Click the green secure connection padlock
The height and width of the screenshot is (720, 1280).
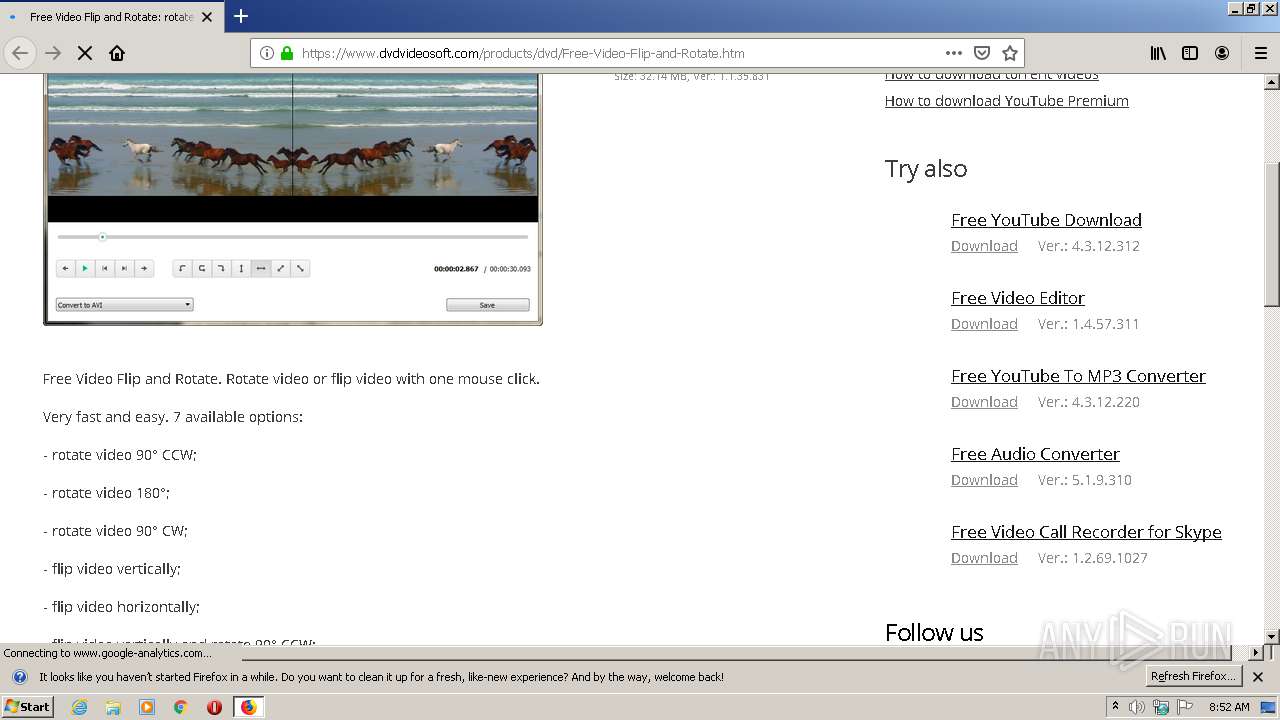[x=287, y=53]
